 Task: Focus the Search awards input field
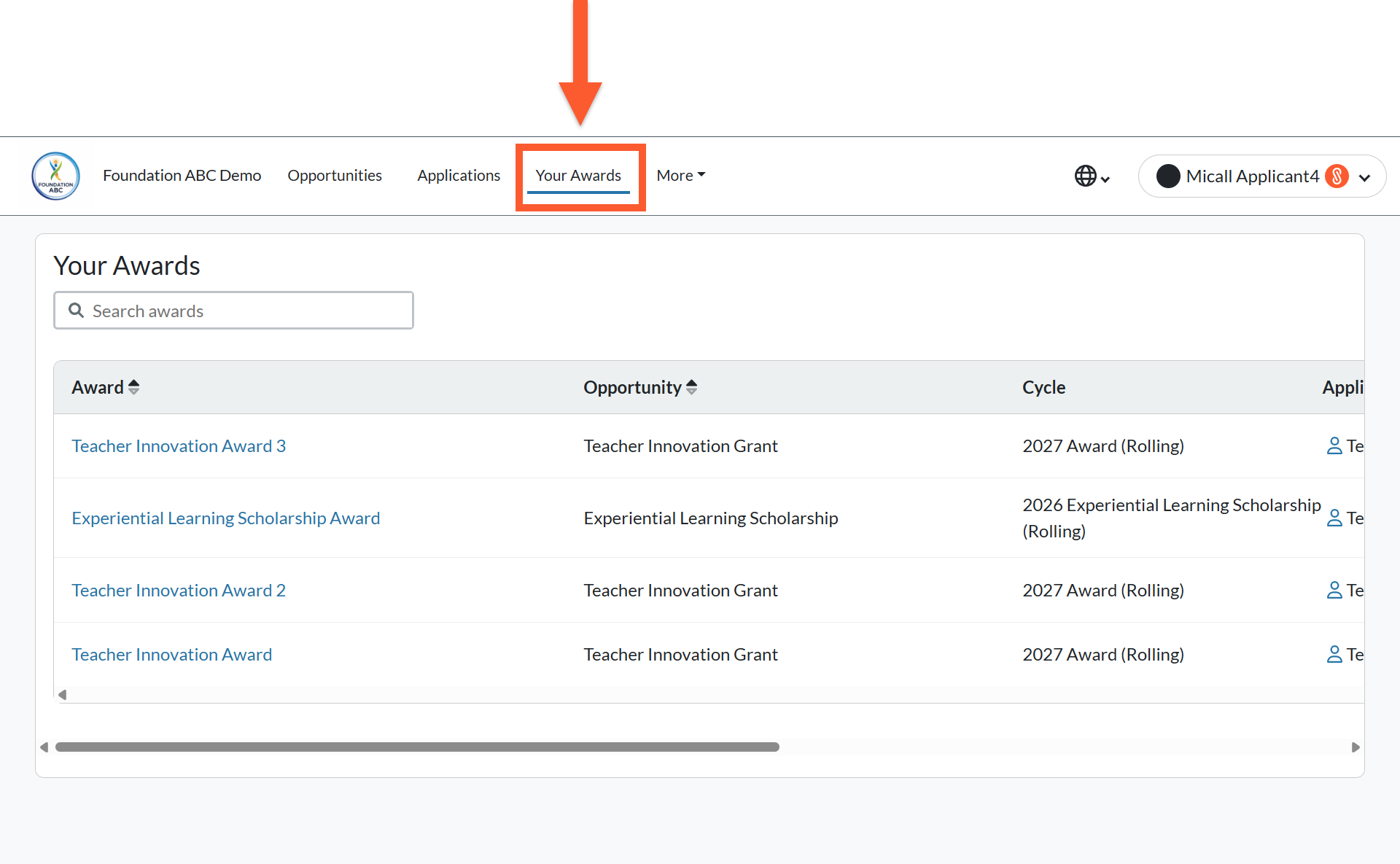point(233,311)
